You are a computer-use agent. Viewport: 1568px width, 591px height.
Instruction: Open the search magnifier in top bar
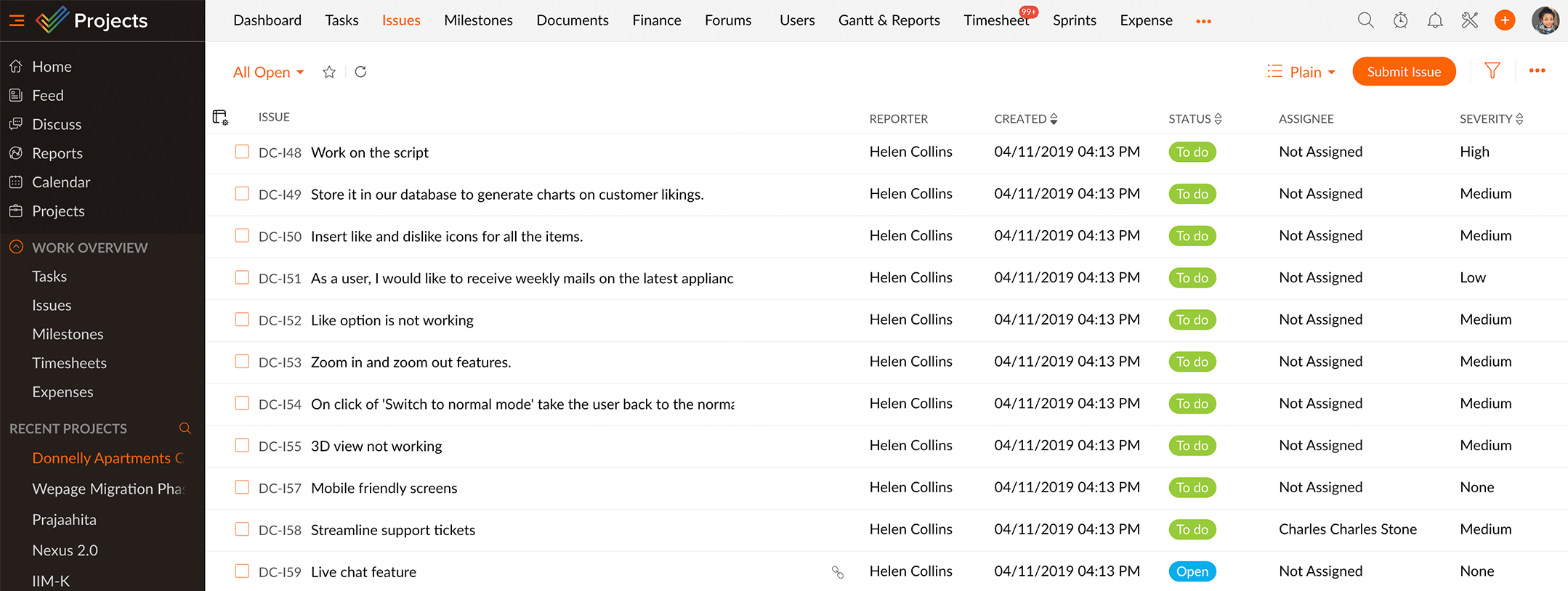pyautogui.click(x=1365, y=20)
